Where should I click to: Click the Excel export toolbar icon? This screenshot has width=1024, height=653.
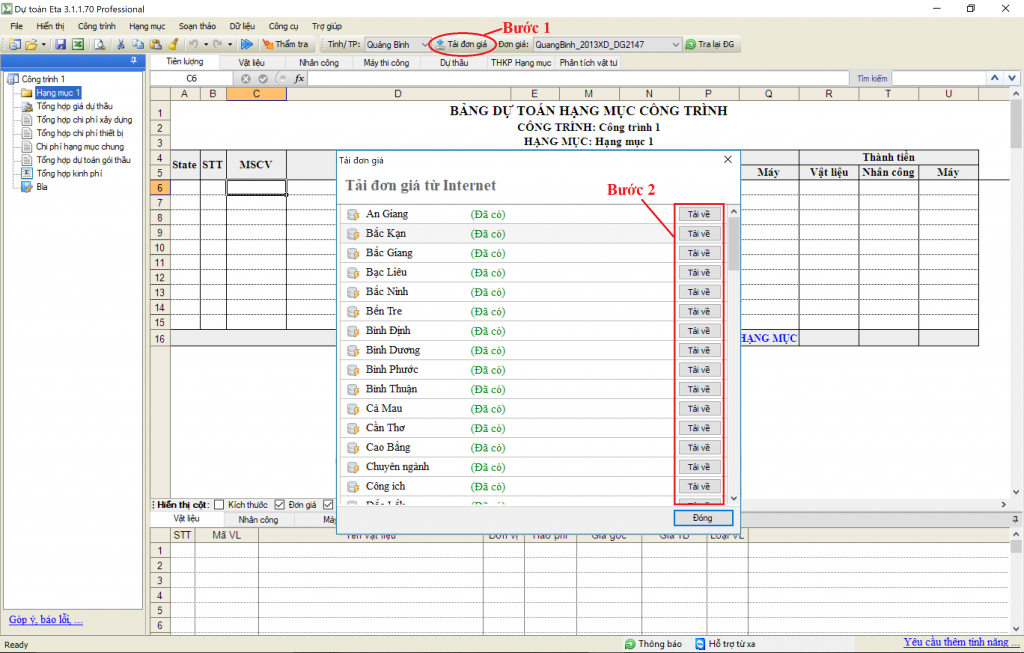77,45
